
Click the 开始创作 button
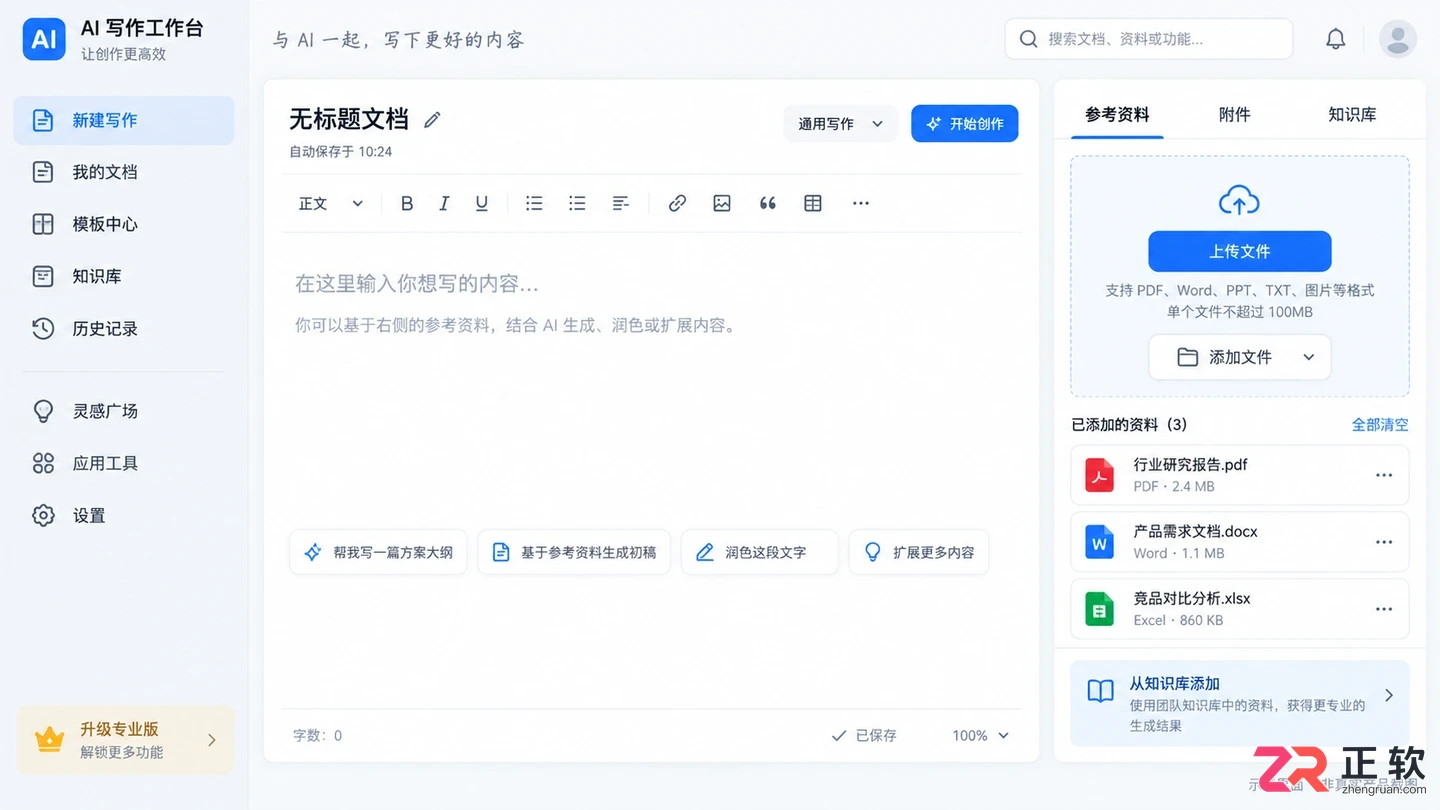point(965,124)
